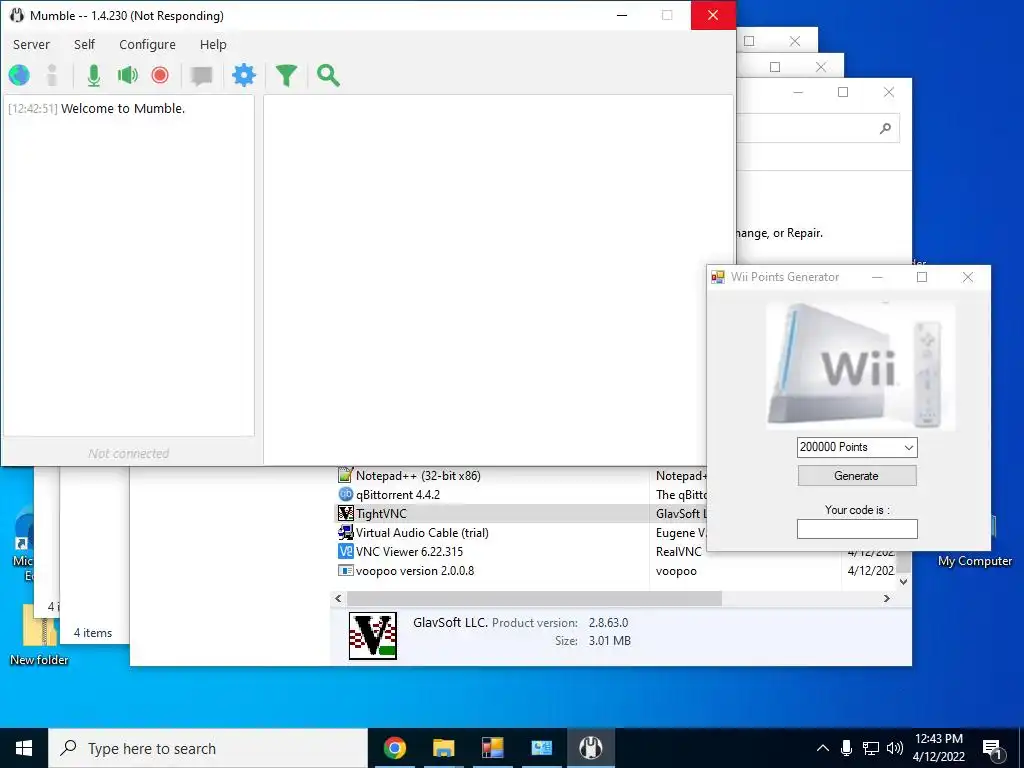The width and height of the screenshot is (1024, 768).
Task: Open the Server menu in Mumble
Action: click(x=31, y=44)
